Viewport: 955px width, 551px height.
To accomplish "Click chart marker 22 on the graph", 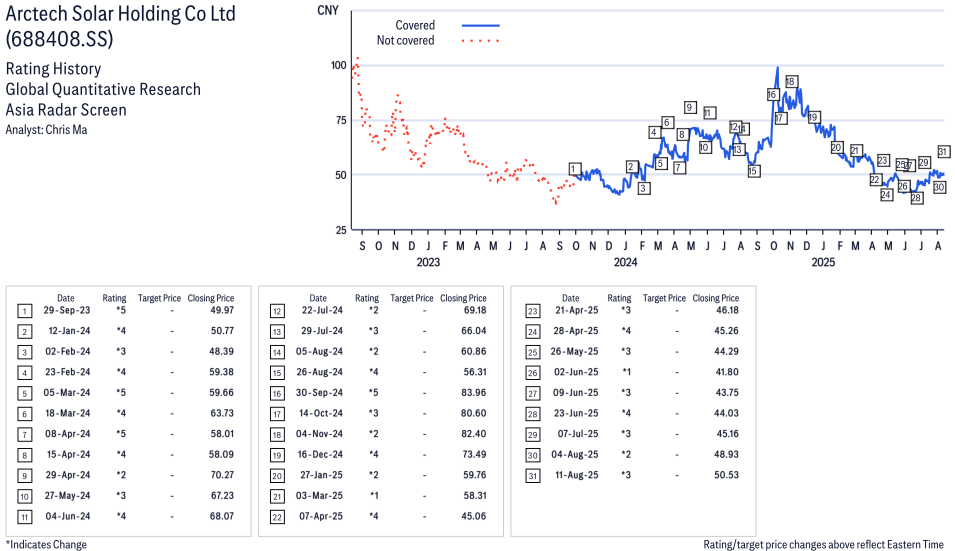I will click(875, 180).
